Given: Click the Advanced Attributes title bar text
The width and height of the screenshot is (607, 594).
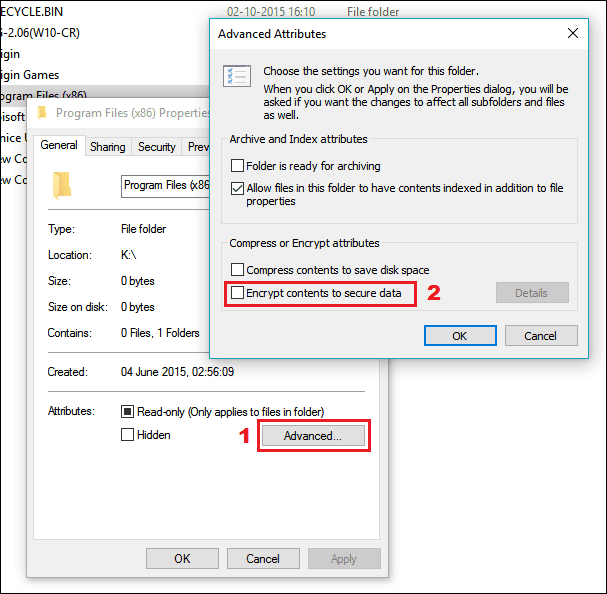Looking at the screenshot, I should (272, 34).
